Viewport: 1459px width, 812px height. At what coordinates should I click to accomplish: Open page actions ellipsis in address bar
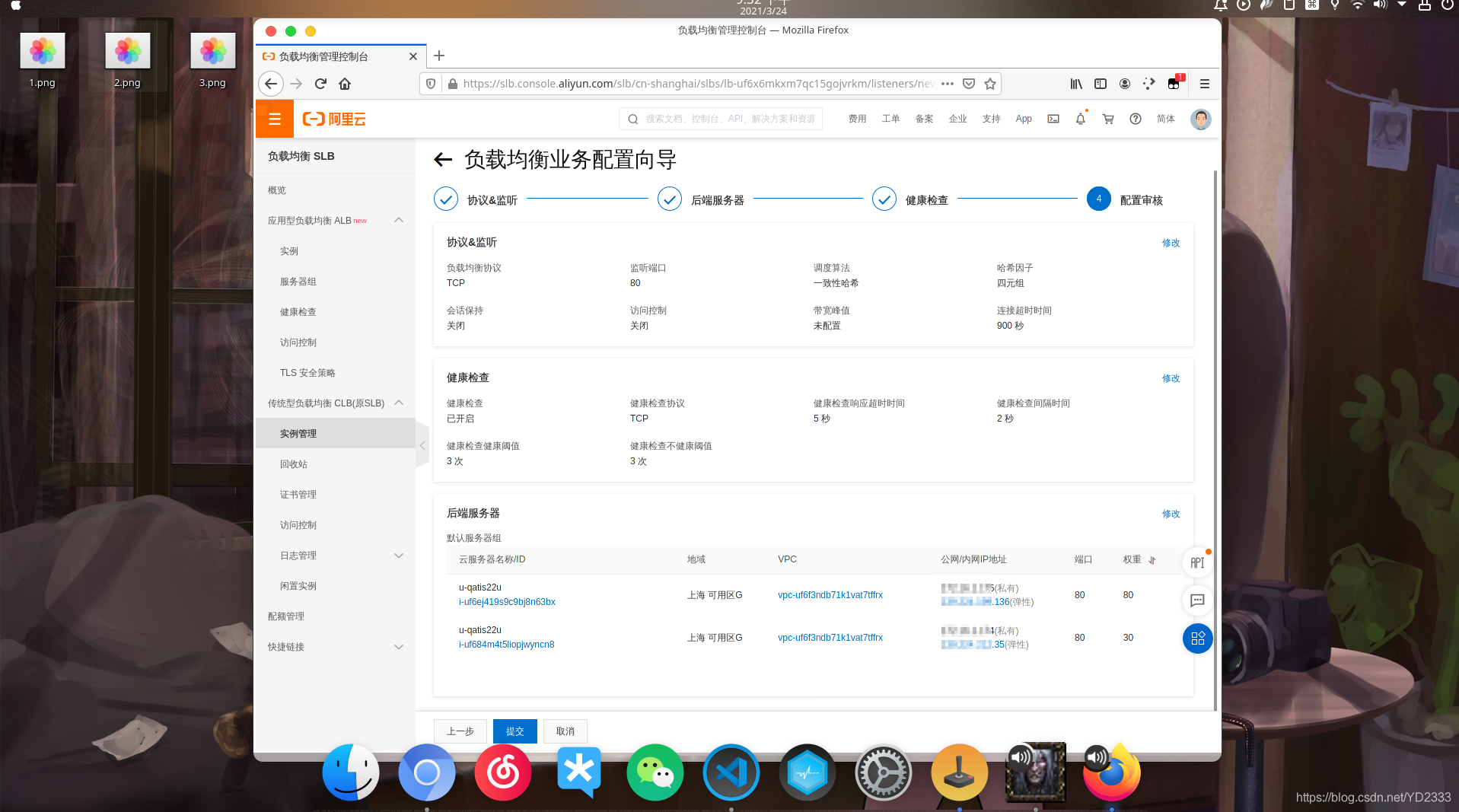click(948, 84)
